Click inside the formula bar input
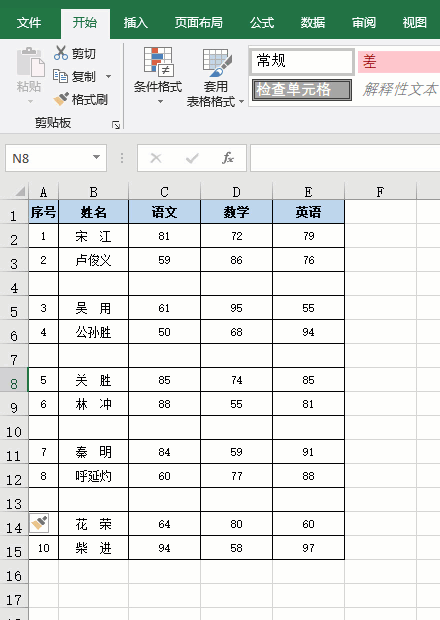440x620 pixels. [x=345, y=158]
